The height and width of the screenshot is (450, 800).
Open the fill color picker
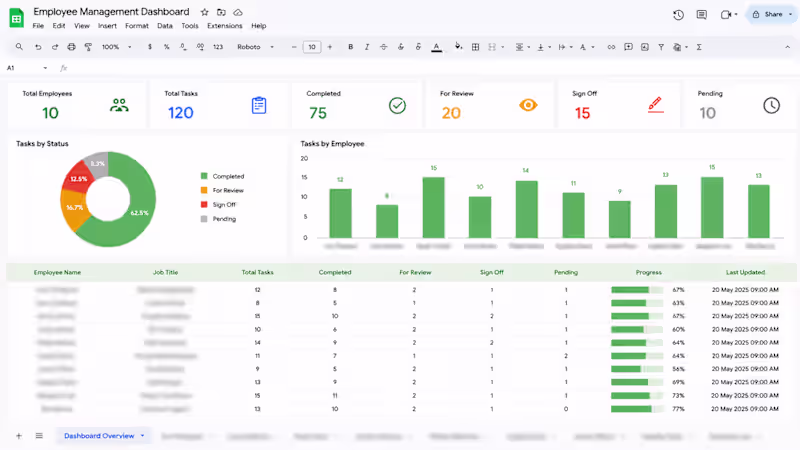pos(458,47)
